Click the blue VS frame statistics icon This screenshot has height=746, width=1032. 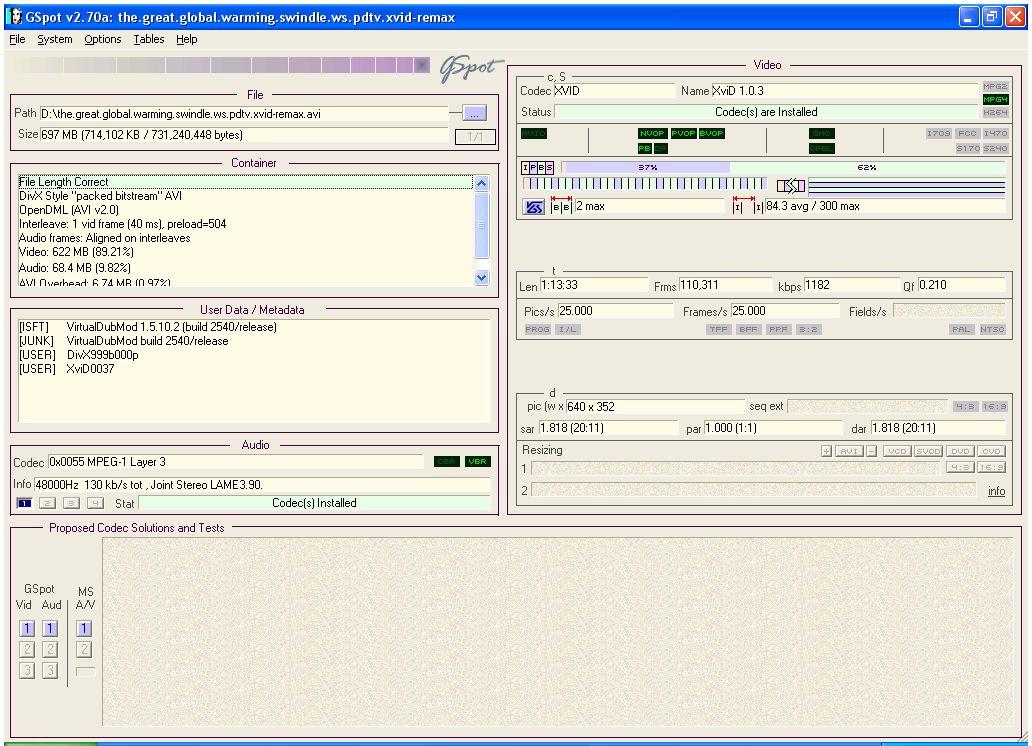point(534,207)
